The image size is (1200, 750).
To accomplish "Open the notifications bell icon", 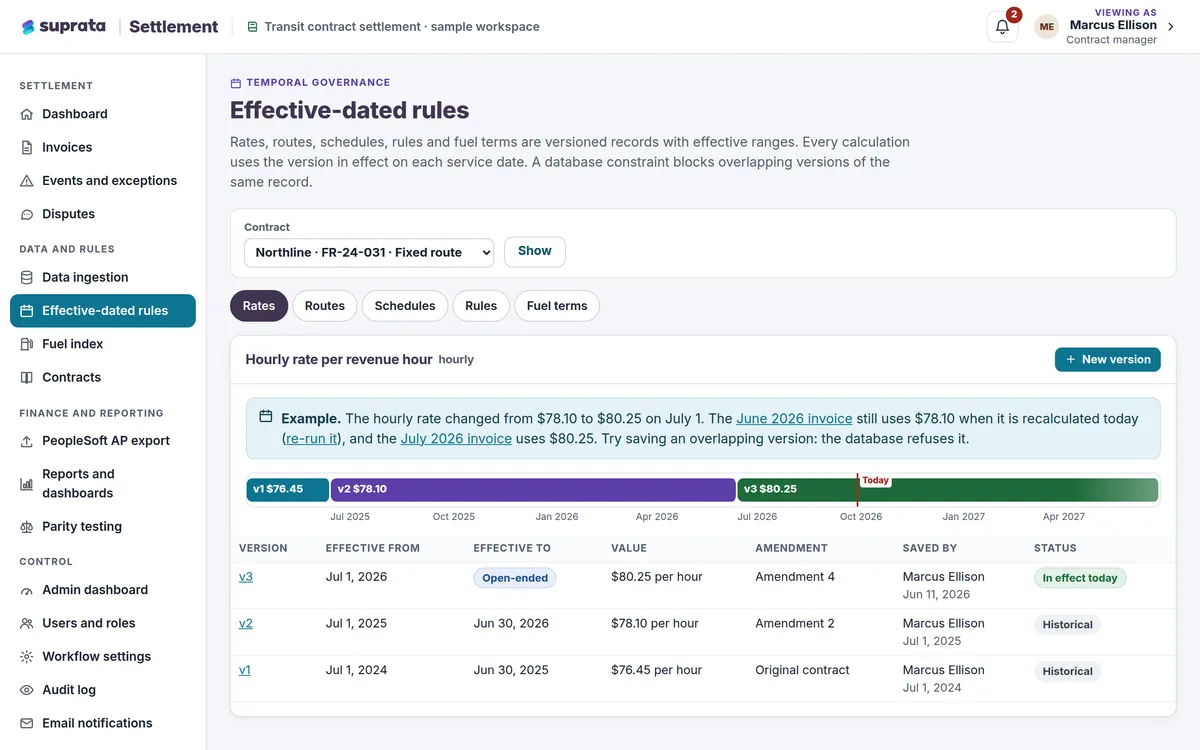I will [x=1002, y=27].
